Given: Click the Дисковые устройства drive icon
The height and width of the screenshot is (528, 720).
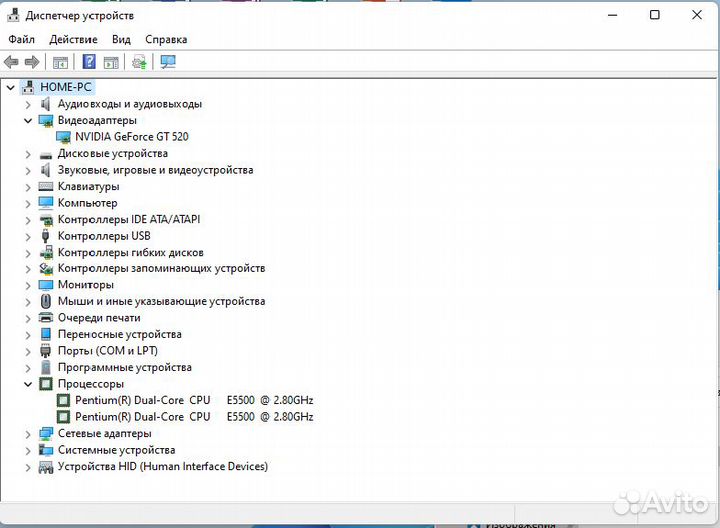Looking at the screenshot, I should coord(46,155).
